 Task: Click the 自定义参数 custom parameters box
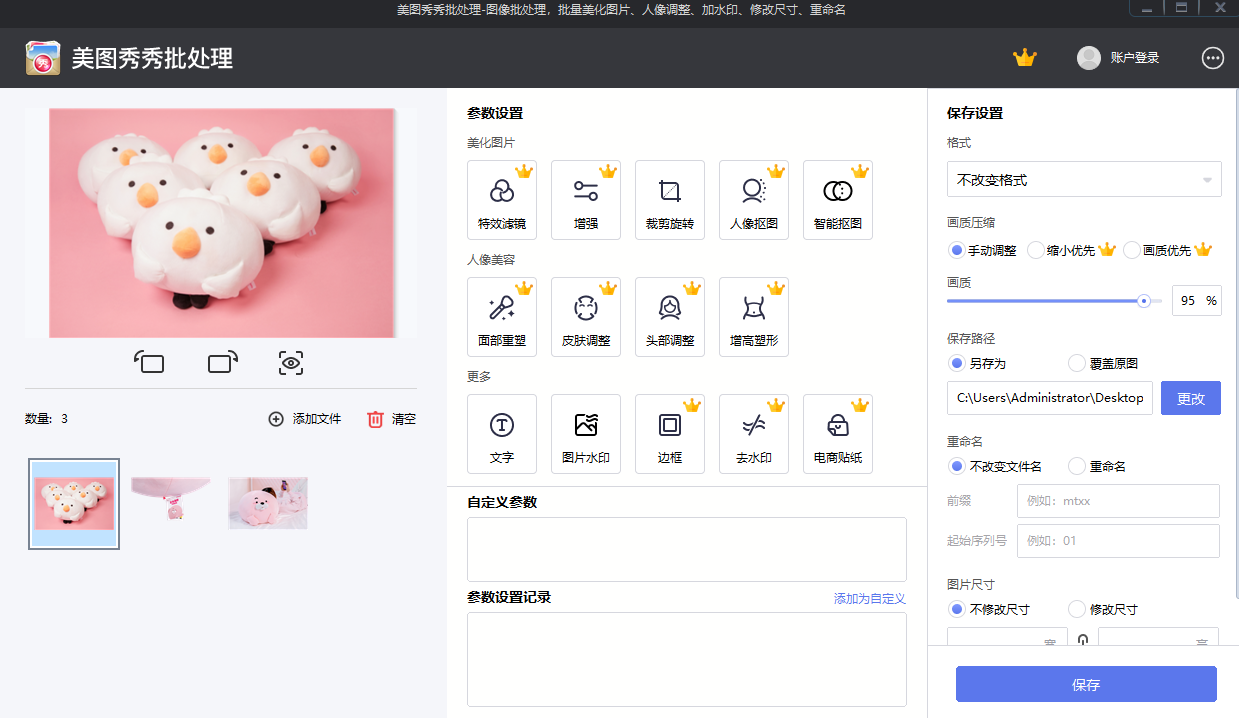pyautogui.click(x=687, y=549)
